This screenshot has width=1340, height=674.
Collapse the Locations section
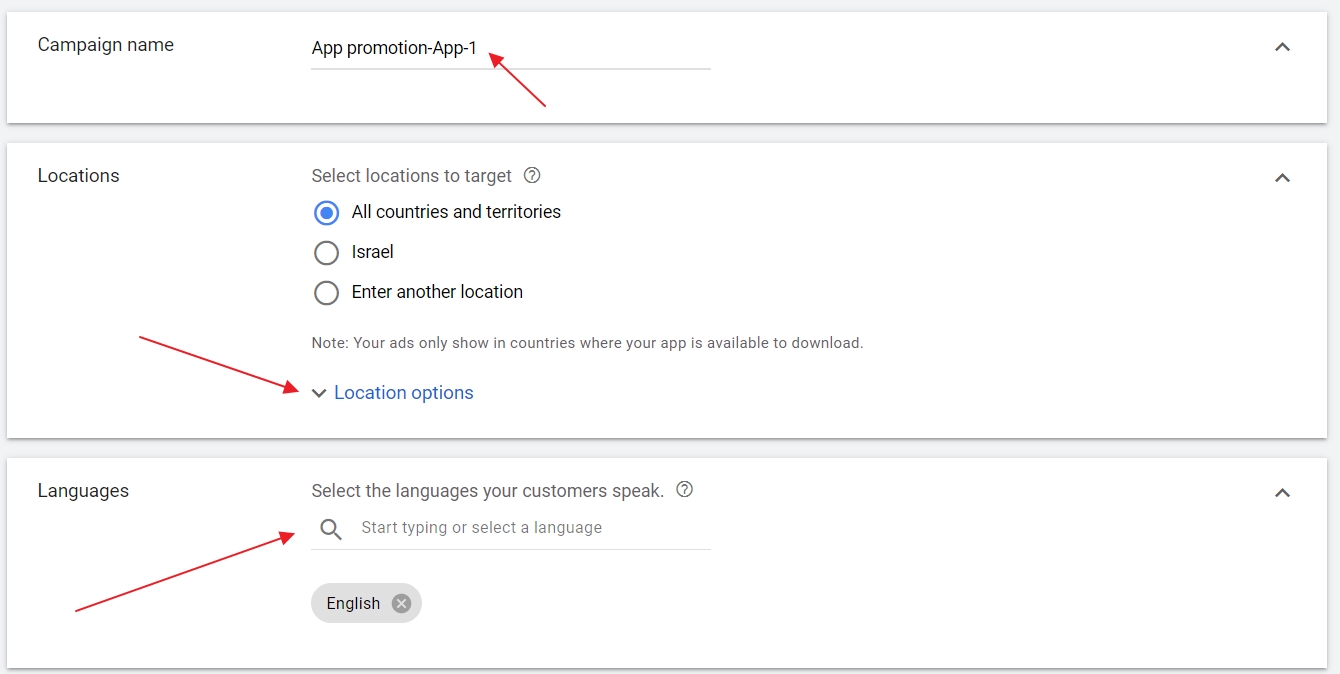tap(1282, 178)
